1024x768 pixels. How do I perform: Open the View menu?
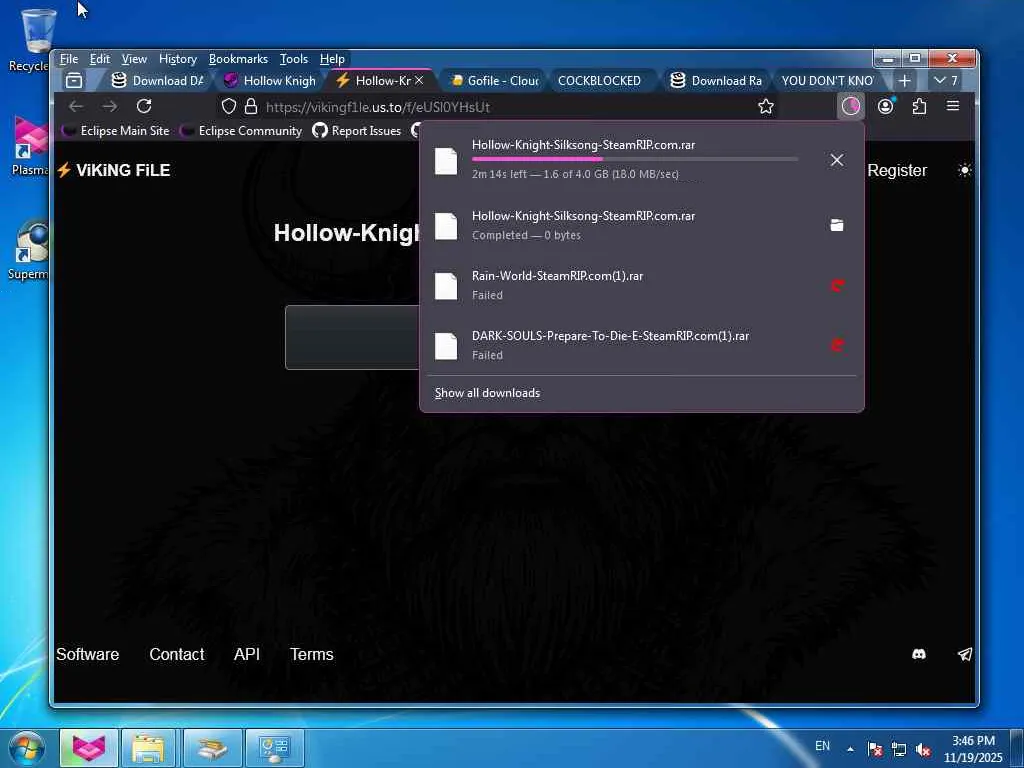(x=134, y=59)
